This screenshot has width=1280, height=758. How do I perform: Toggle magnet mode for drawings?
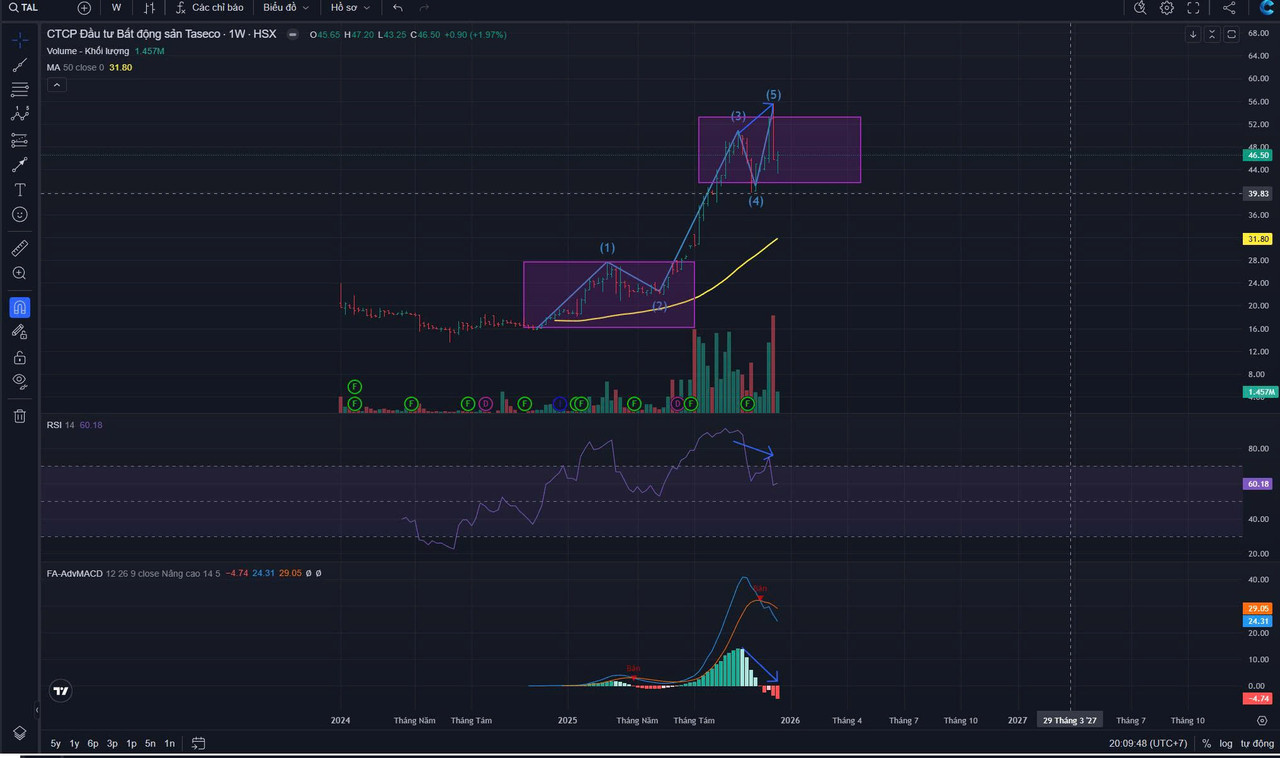(x=19, y=307)
